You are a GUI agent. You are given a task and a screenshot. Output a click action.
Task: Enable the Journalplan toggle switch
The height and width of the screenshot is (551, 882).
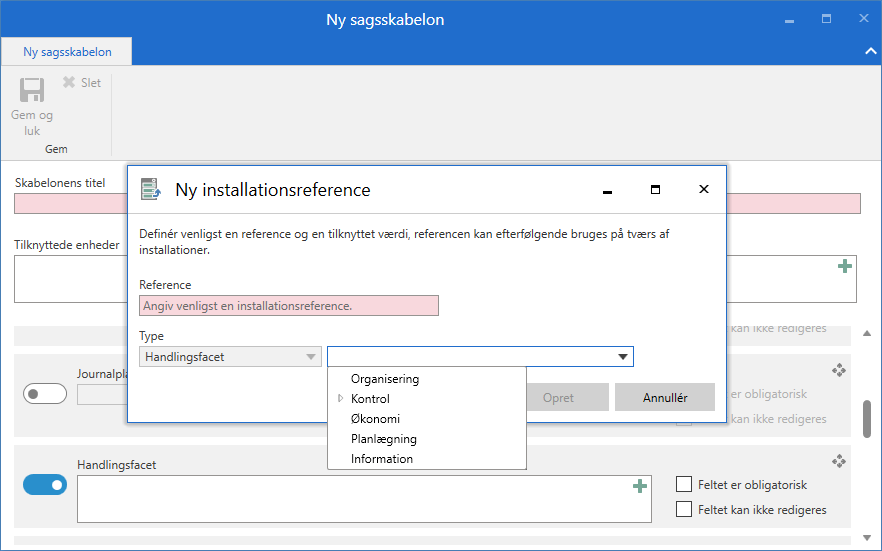[x=45, y=394]
